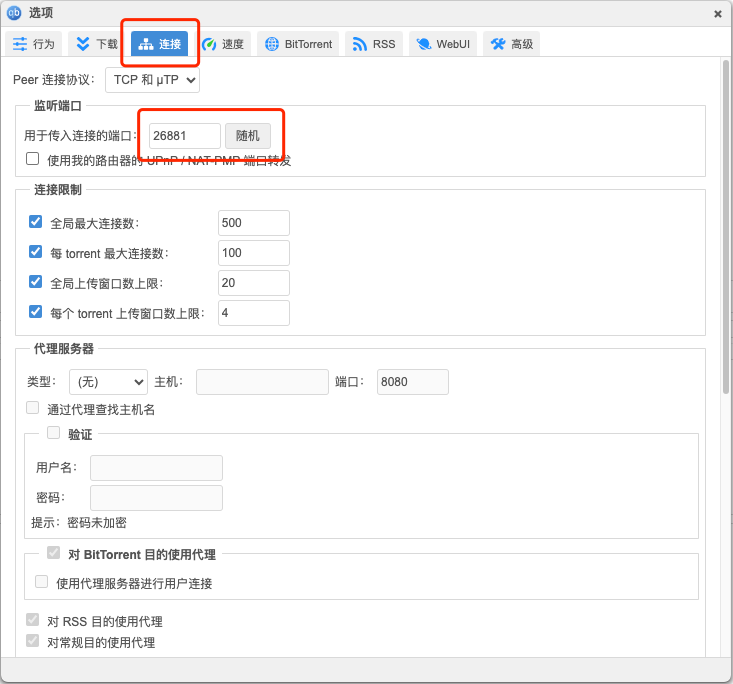Close the 选项 dialog

[717, 14]
